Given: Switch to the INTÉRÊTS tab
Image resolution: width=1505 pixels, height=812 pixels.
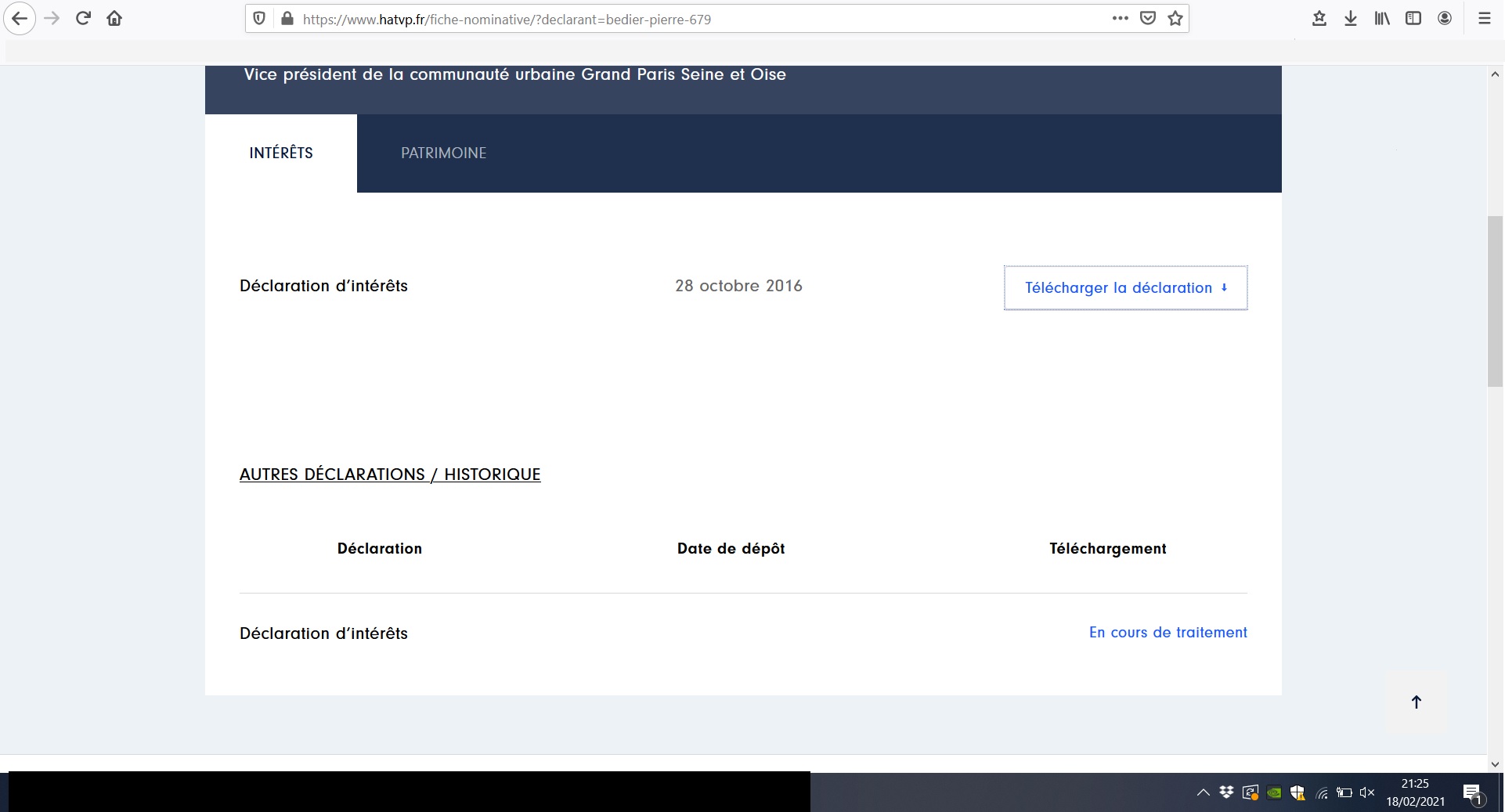Looking at the screenshot, I should [281, 153].
